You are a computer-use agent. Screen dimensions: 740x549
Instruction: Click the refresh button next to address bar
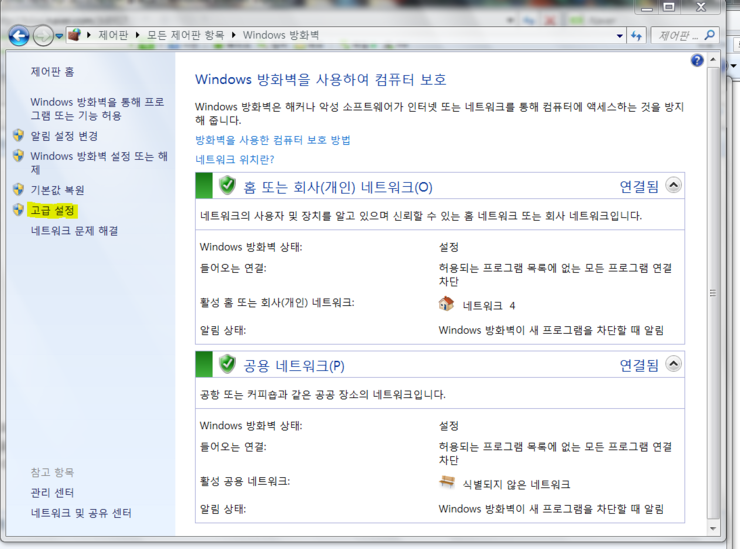636,35
